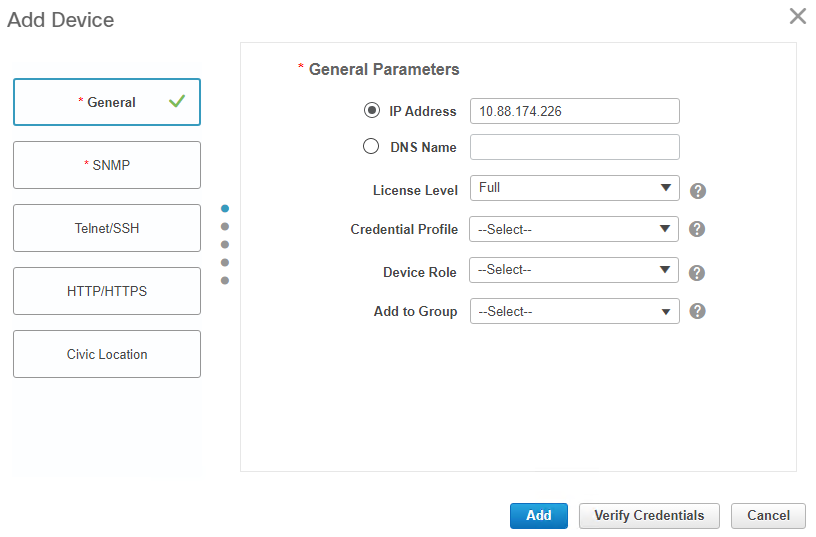Screen dimensions: 816x537
Task: Click help icon next to Device Role
Action: (698, 273)
